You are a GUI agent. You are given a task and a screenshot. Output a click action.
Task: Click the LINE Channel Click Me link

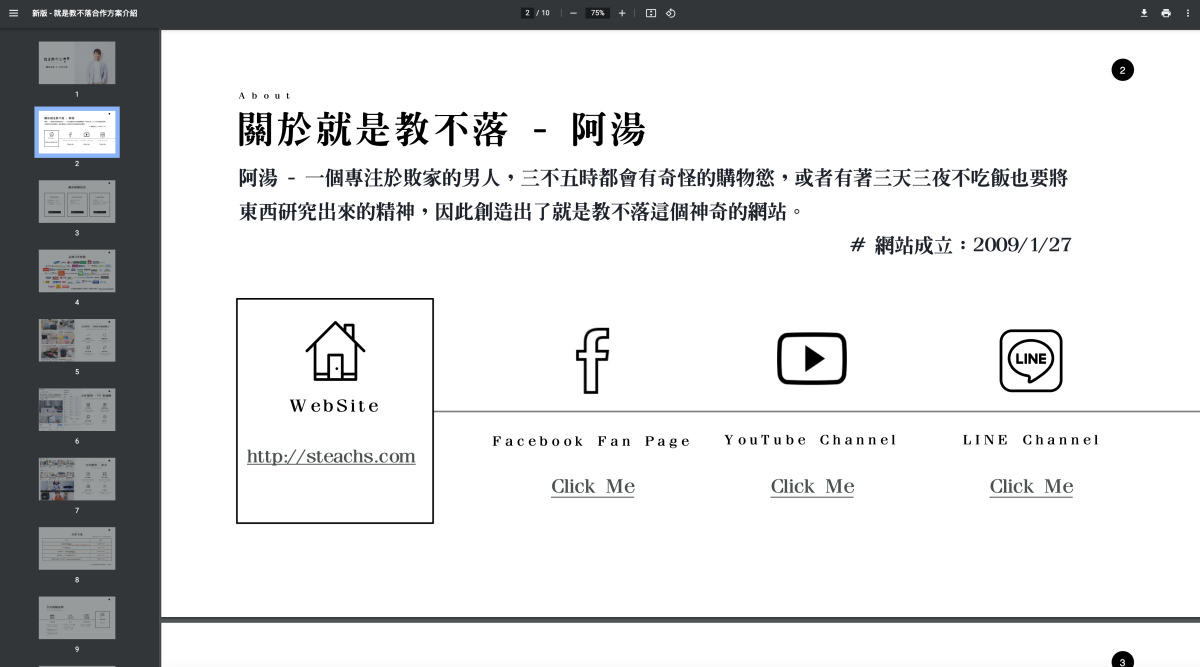click(1031, 487)
